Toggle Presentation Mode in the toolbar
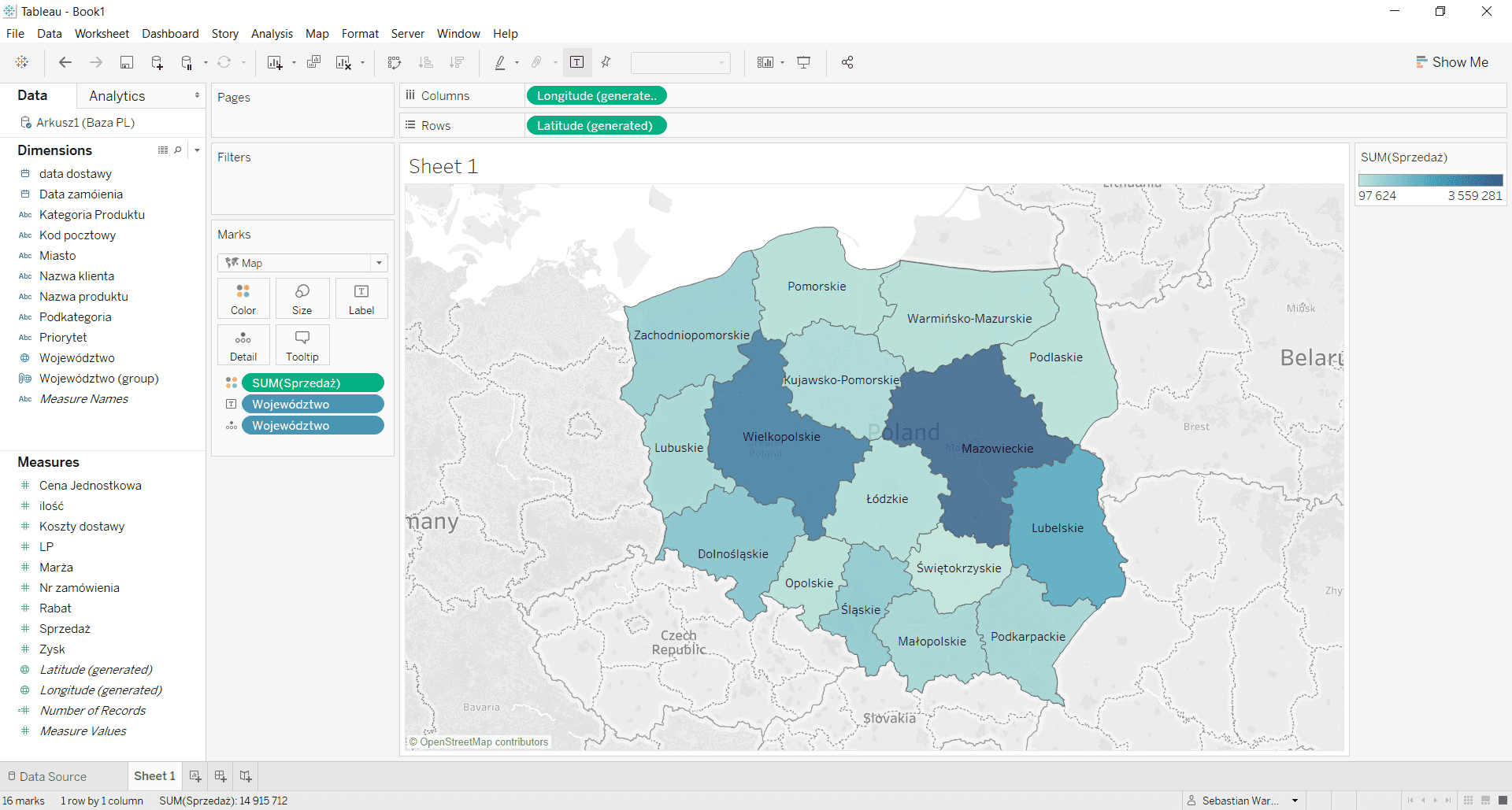 point(804,63)
